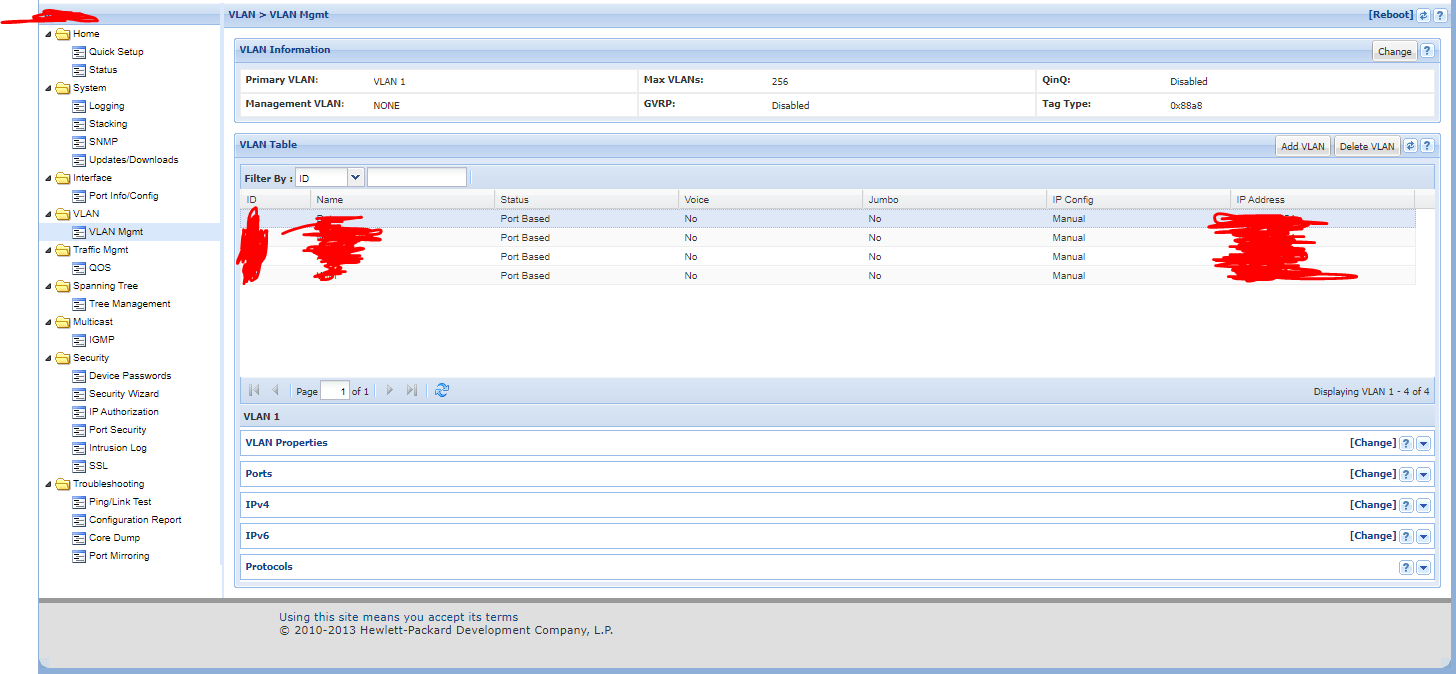The image size is (1456, 674).
Task: Click the Reboot link
Action: [1390, 15]
